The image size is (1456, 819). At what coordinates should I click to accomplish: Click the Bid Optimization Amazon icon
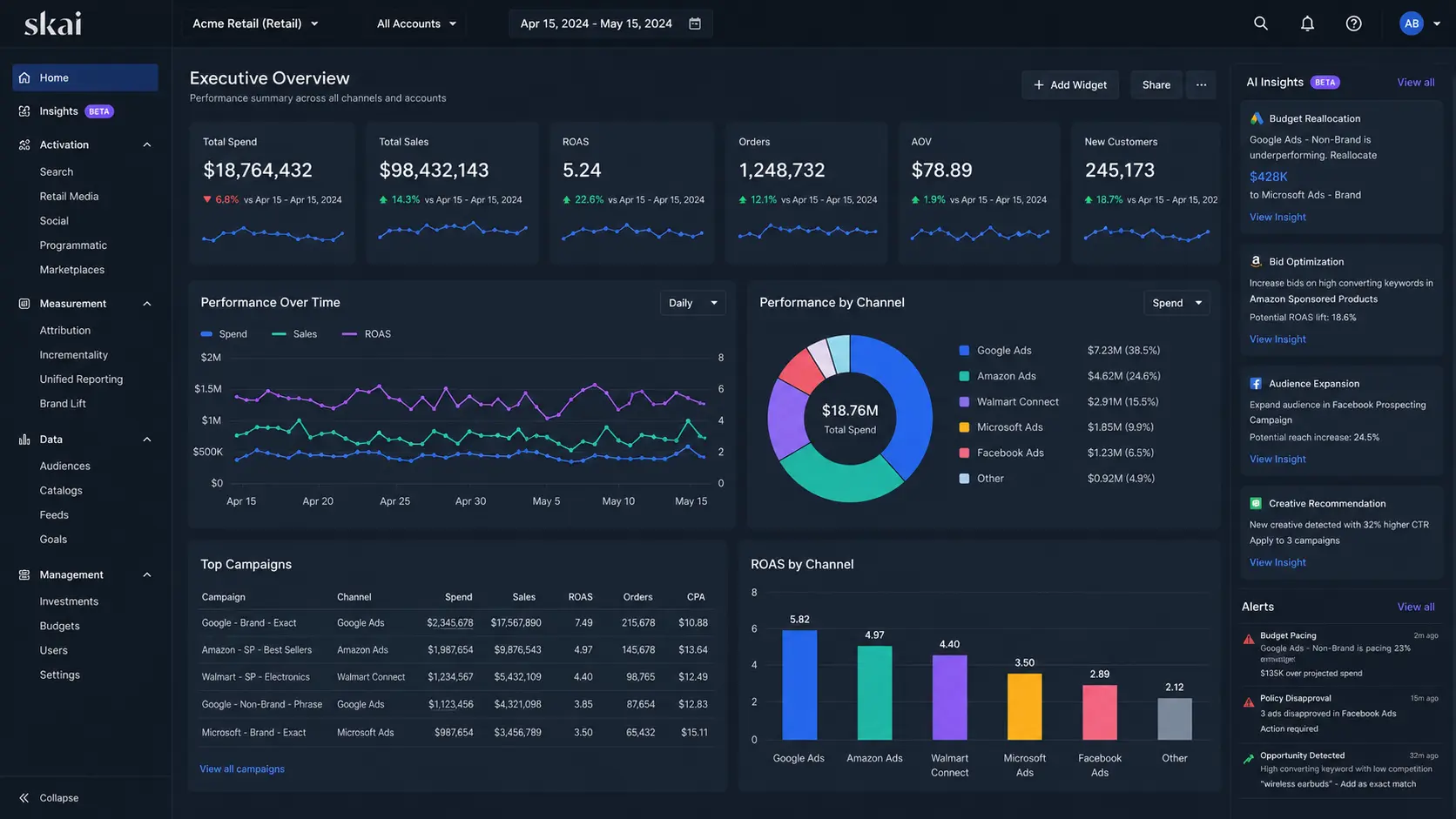click(x=1257, y=261)
